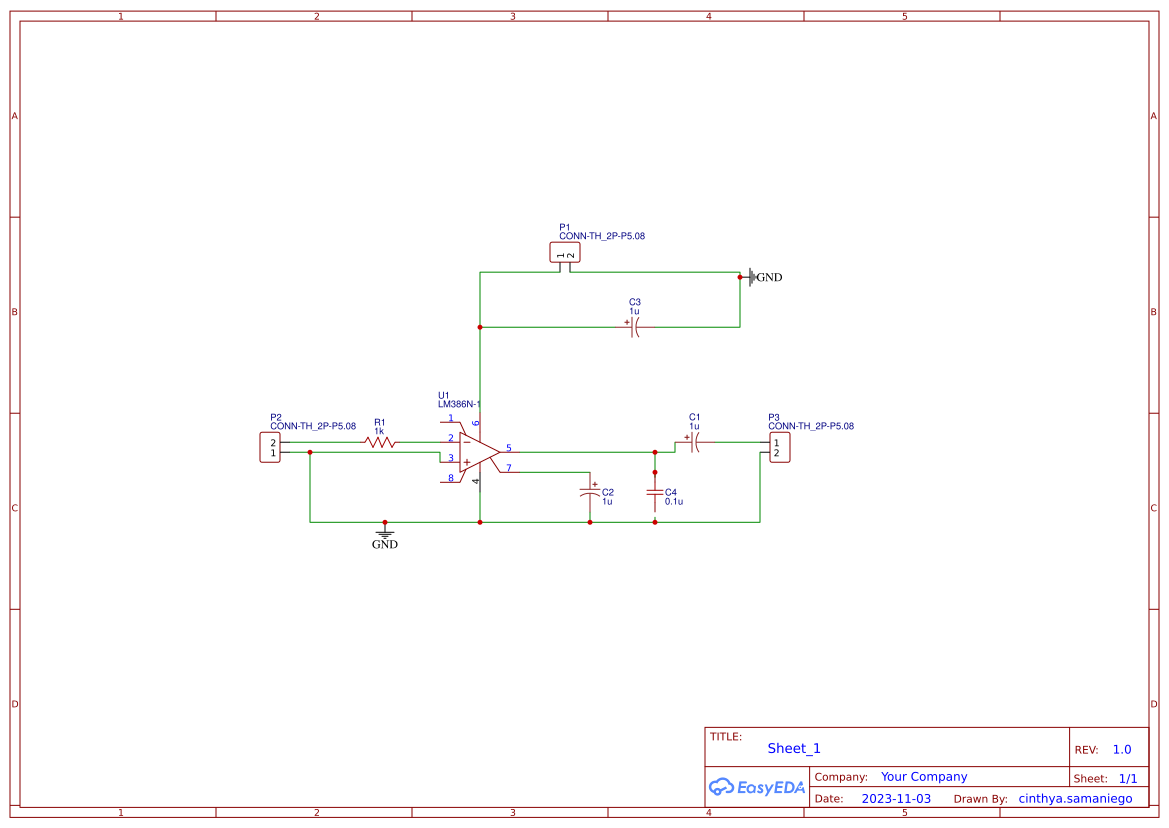The width and height of the screenshot is (1169, 828).
Task: Select the 0.1u value text of C4
Action: click(674, 502)
